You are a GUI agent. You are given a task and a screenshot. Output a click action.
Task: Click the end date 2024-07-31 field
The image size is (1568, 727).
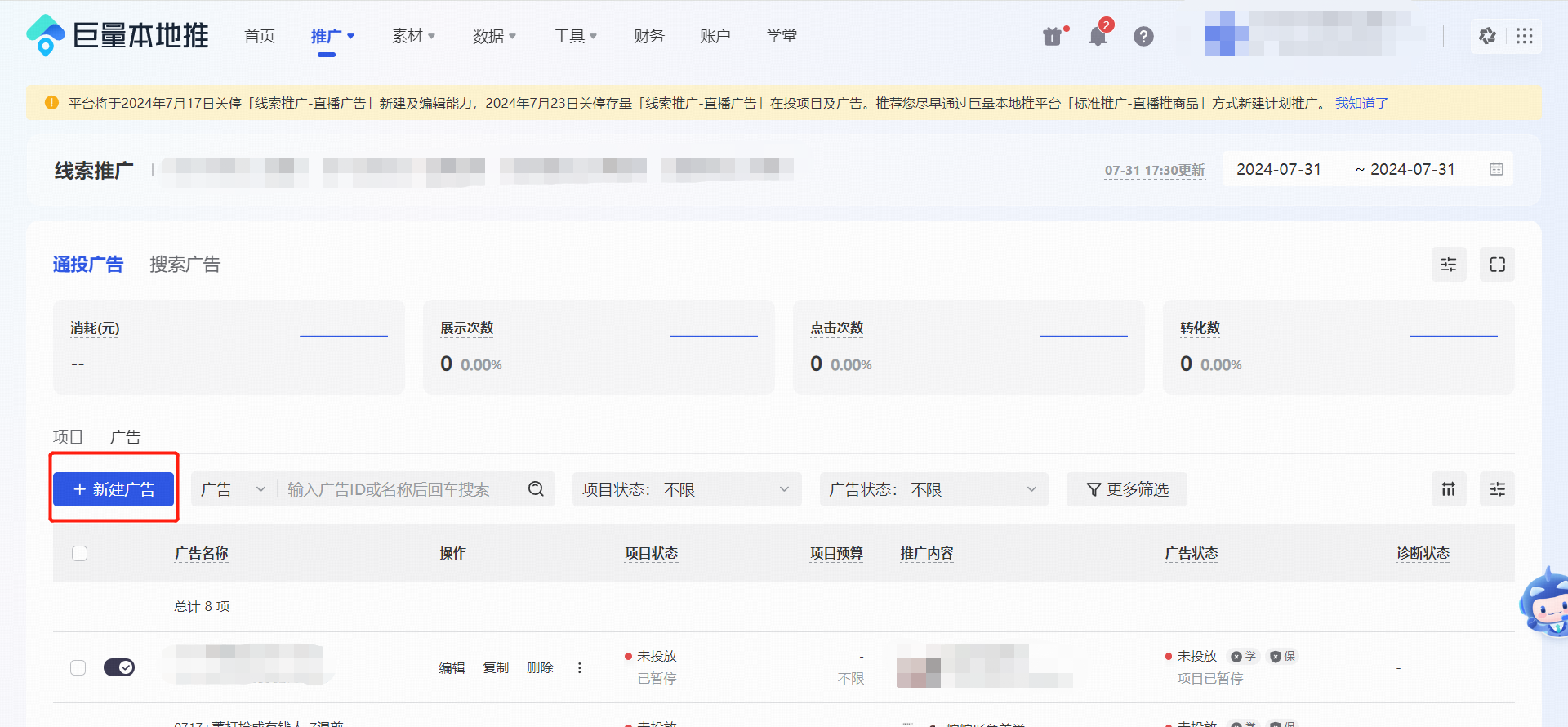(1413, 169)
